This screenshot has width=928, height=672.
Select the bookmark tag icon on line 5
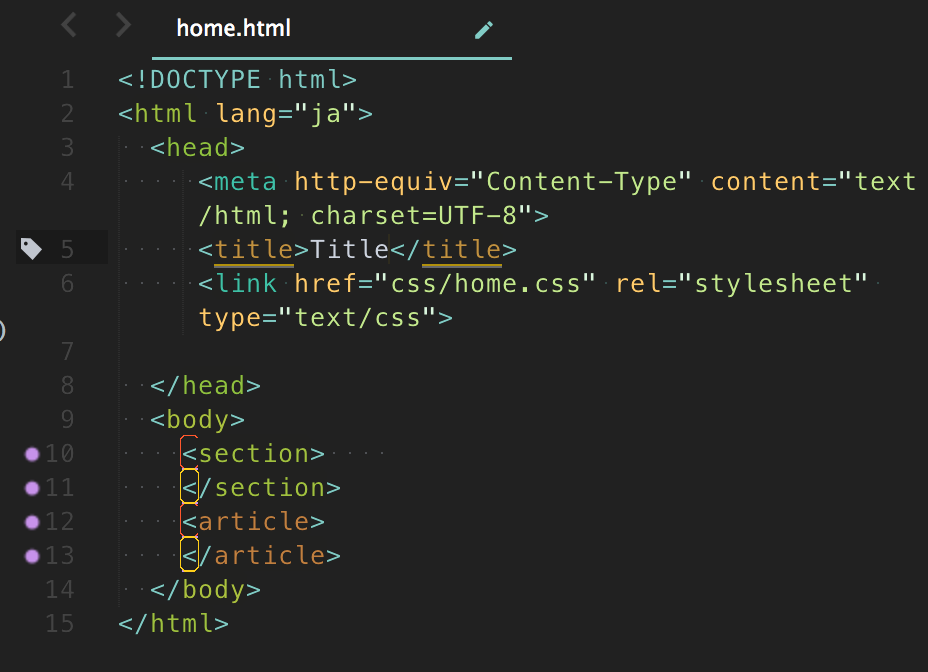click(x=31, y=248)
